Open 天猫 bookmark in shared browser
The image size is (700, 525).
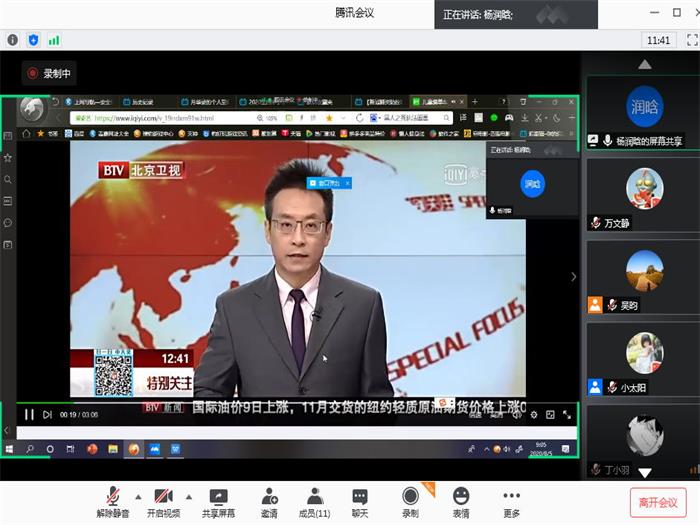pos(291,133)
